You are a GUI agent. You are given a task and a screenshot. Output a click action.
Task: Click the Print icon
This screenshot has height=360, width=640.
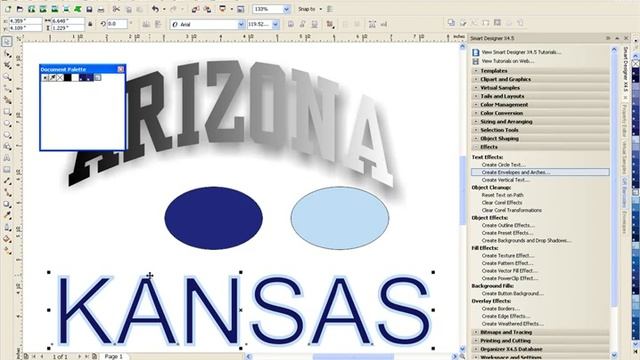tap(101, 9)
